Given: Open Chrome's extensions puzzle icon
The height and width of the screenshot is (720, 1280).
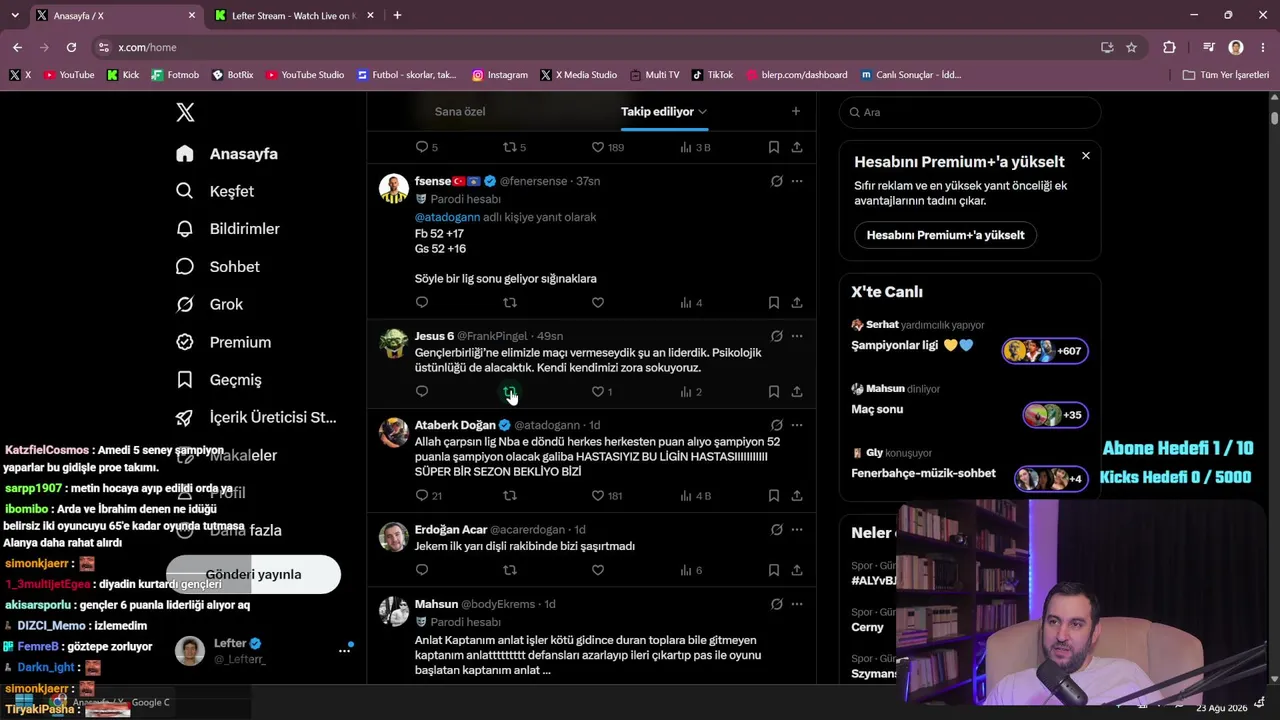Looking at the screenshot, I should pyautogui.click(x=1169, y=47).
